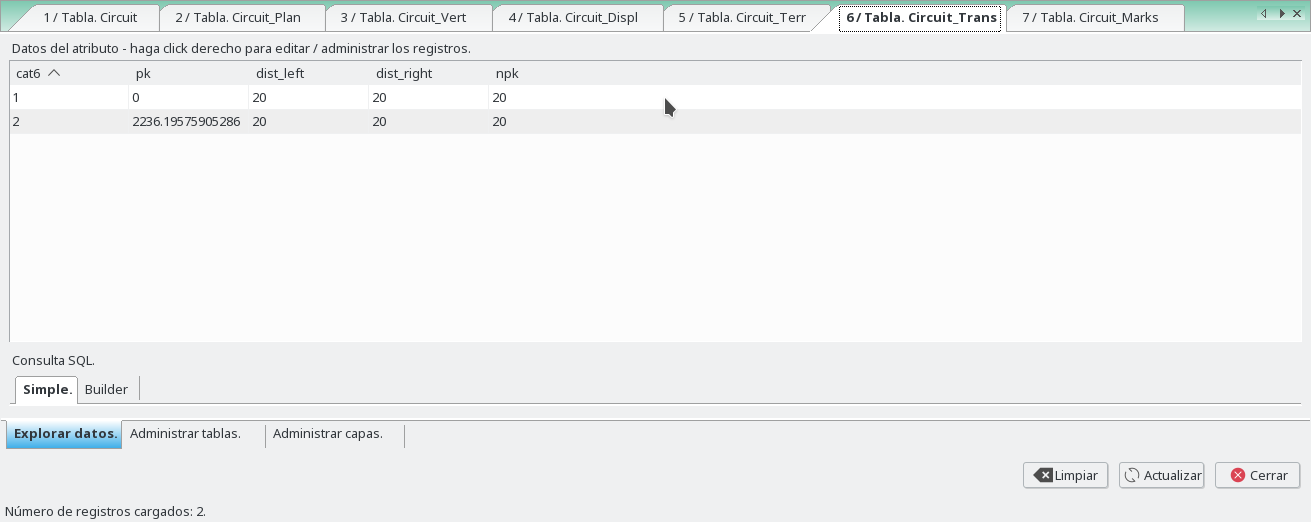Select the row with pk 2236.19575905286
The height and width of the screenshot is (522, 1311).
(186, 121)
